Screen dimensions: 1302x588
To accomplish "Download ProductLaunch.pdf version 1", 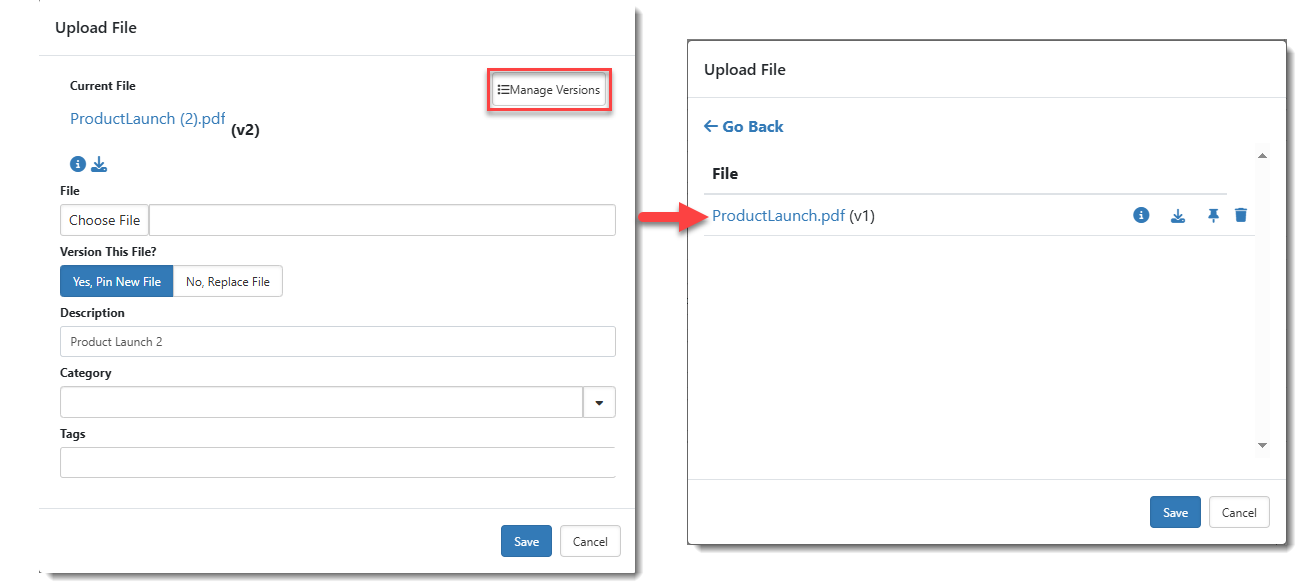I will [x=1178, y=215].
